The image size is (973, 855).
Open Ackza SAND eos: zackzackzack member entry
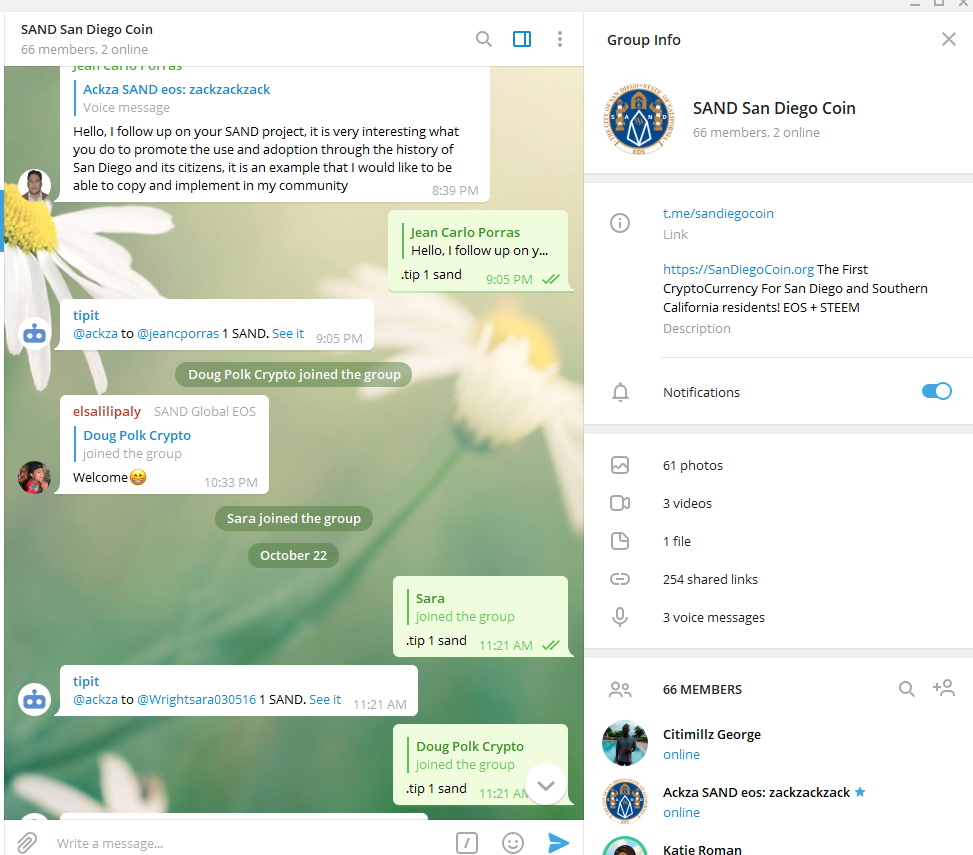pos(778,802)
